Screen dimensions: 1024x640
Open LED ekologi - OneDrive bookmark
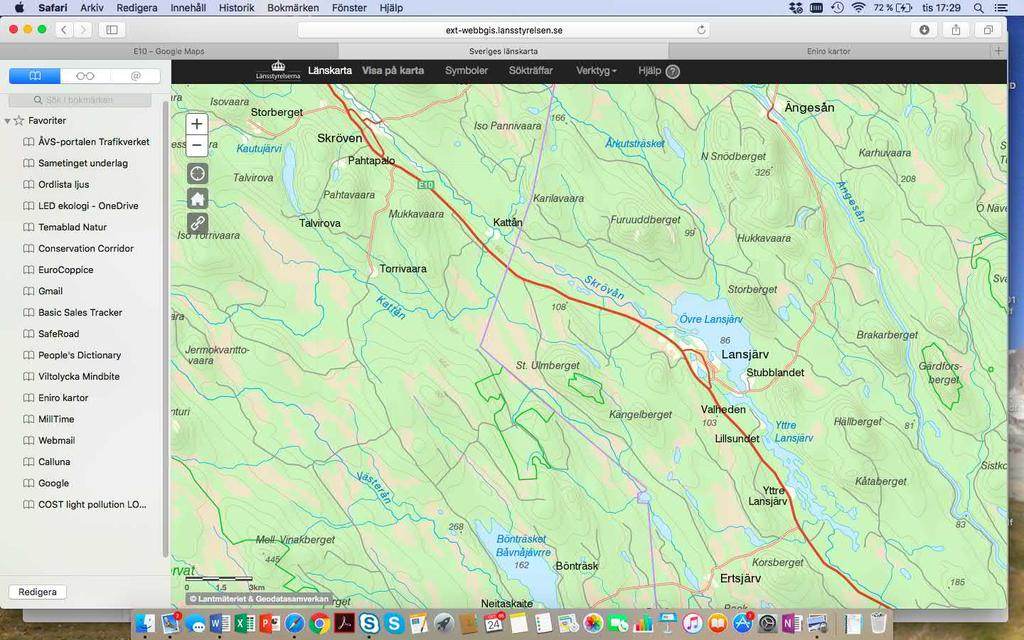88,206
